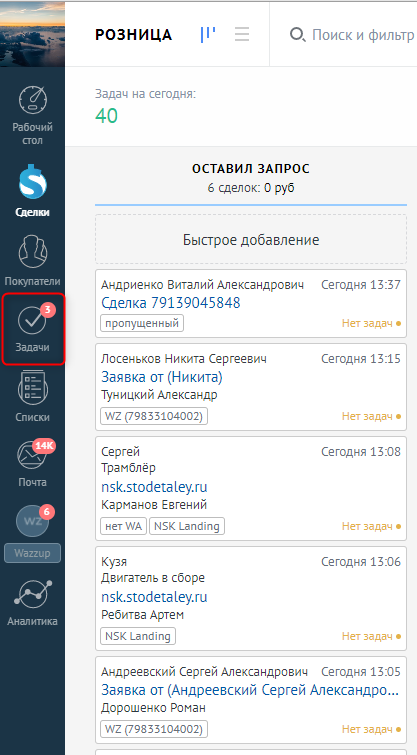Open deal Сделка 79139045848
417x755 pixels.
[x=170, y=303]
